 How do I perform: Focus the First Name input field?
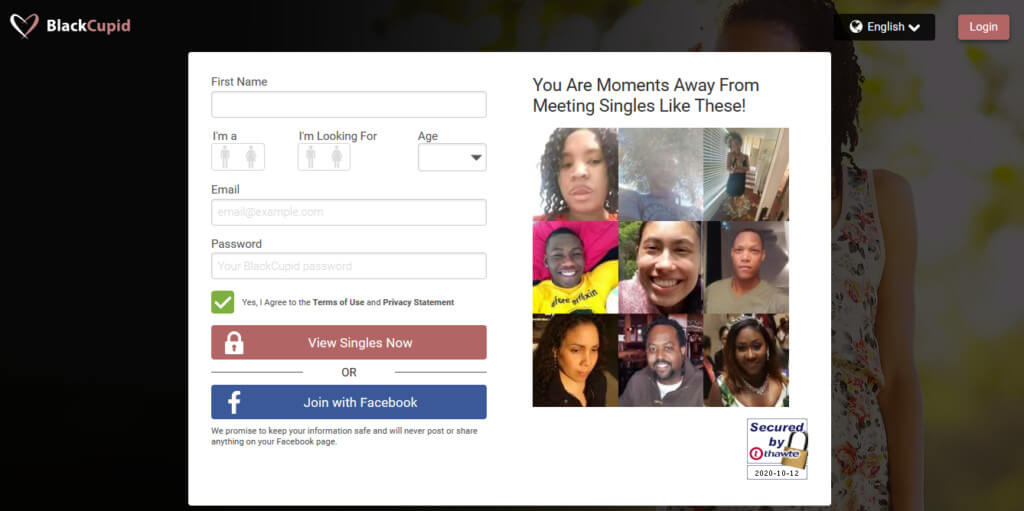[x=349, y=105]
